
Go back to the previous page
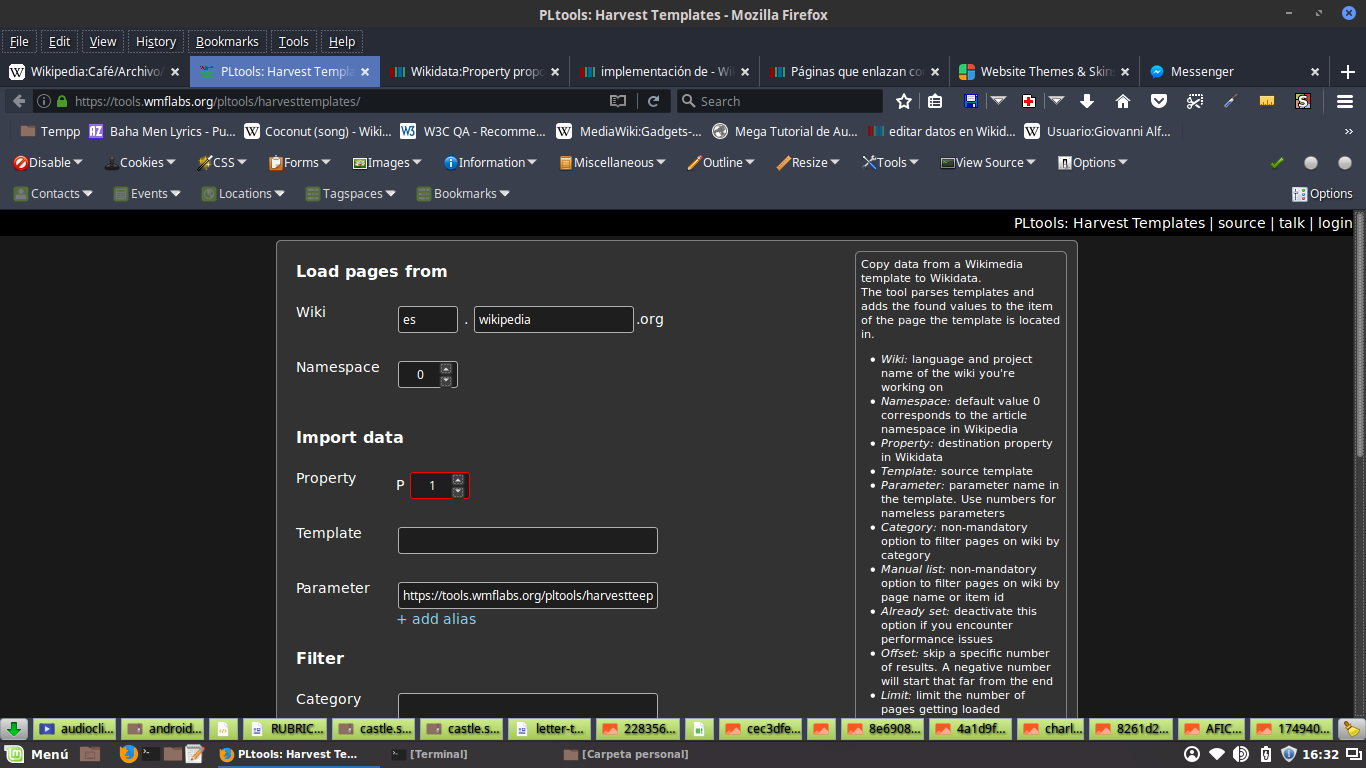tap(19, 101)
